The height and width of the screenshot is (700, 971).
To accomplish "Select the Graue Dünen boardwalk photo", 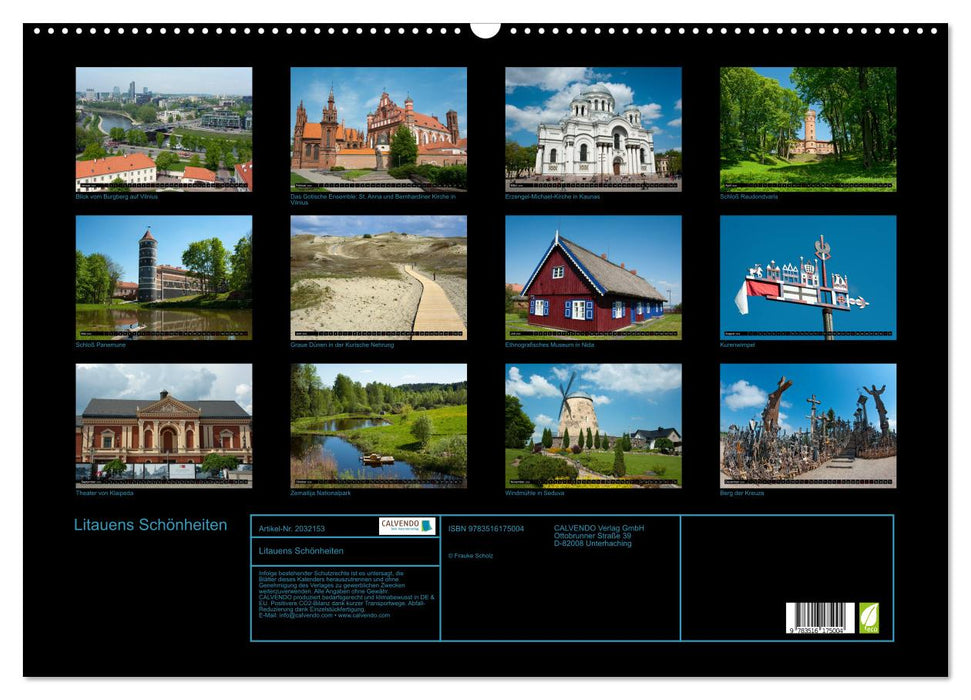I will tap(378, 277).
